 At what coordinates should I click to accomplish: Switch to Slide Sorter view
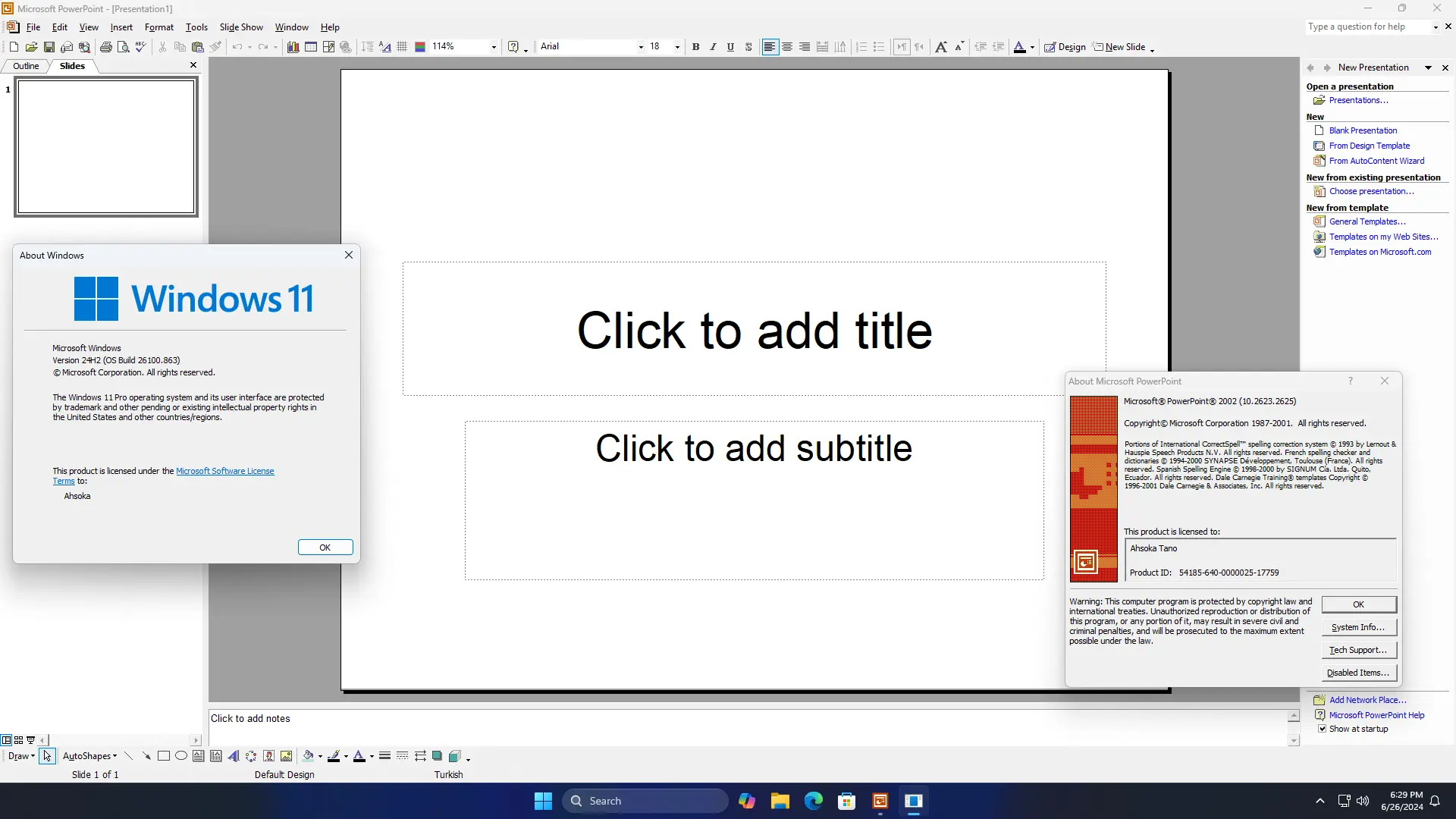pyautogui.click(x=18, y=740)
